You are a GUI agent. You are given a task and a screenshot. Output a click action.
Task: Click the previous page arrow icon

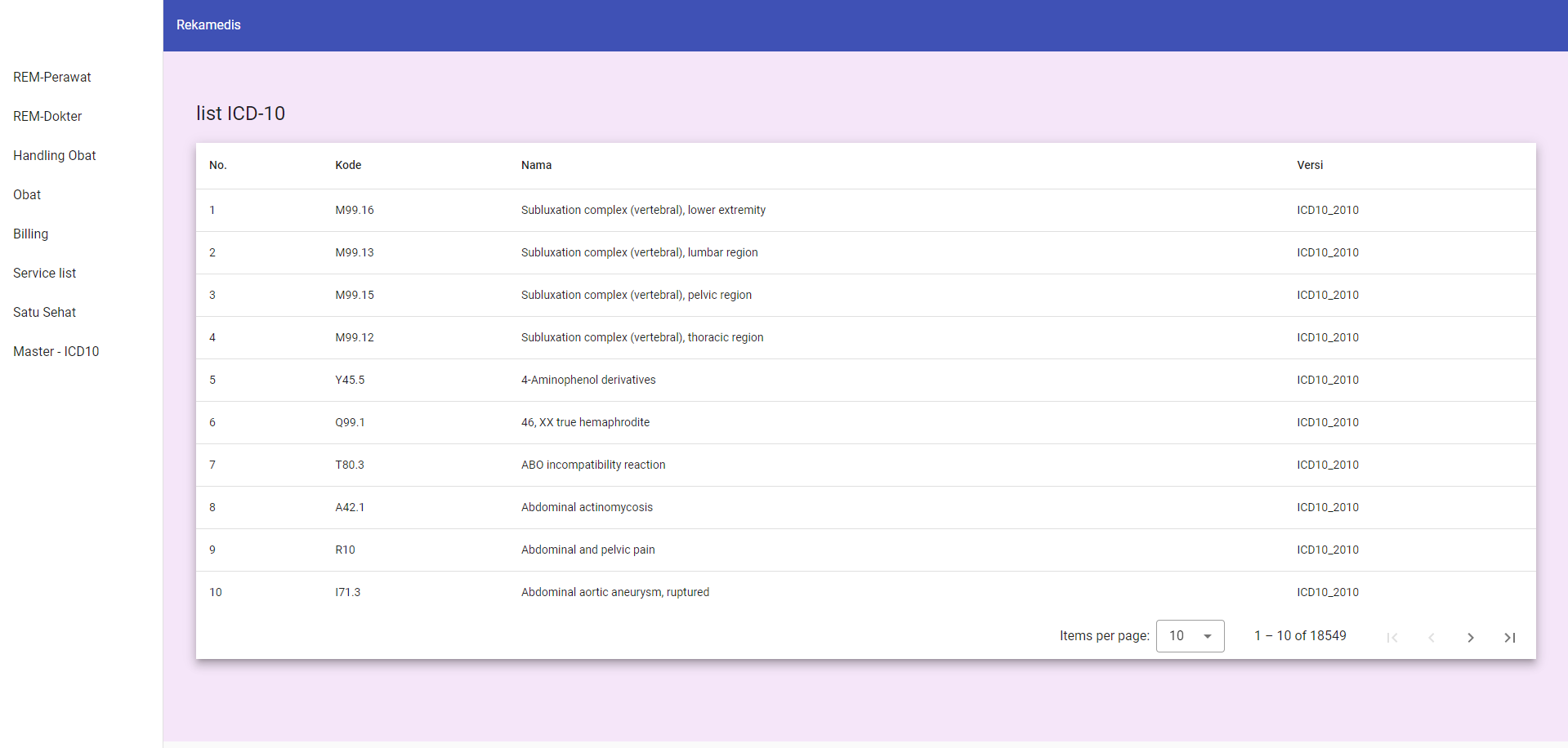[1431, 637]
